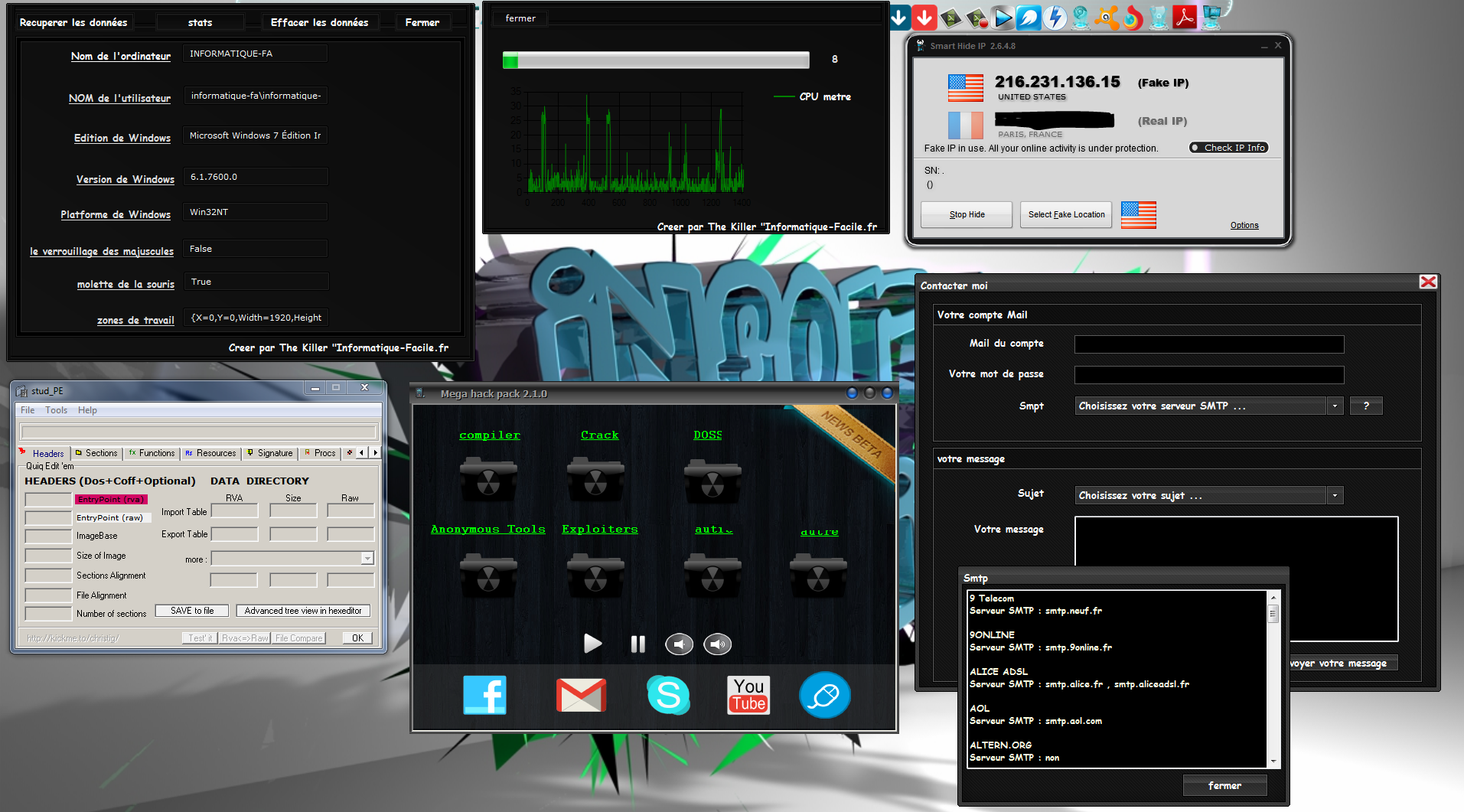
Task: Lower volume with the quieter speaker button
Action: tap(679, 644)
